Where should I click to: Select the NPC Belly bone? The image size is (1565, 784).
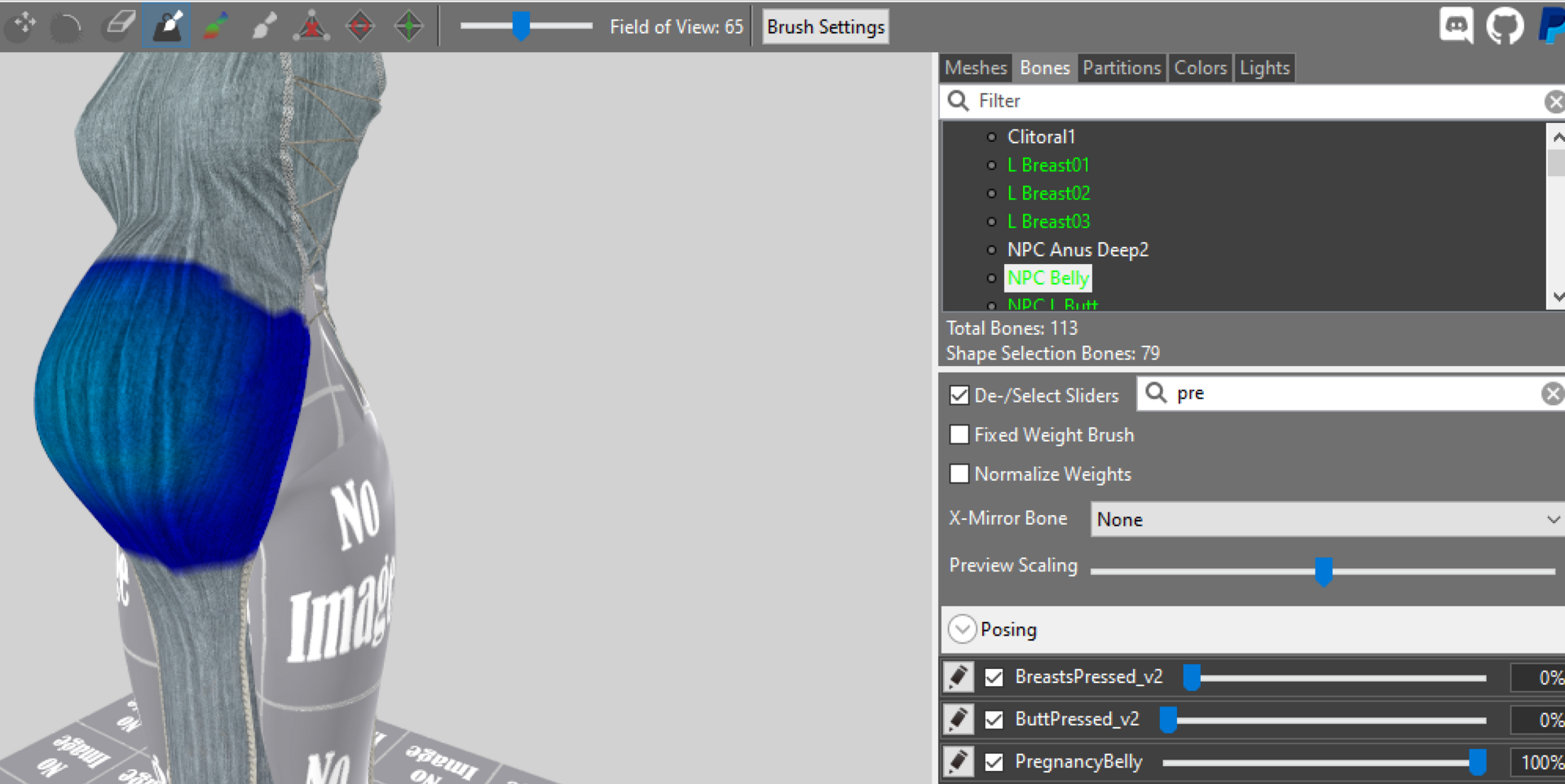coord(1047,278)
